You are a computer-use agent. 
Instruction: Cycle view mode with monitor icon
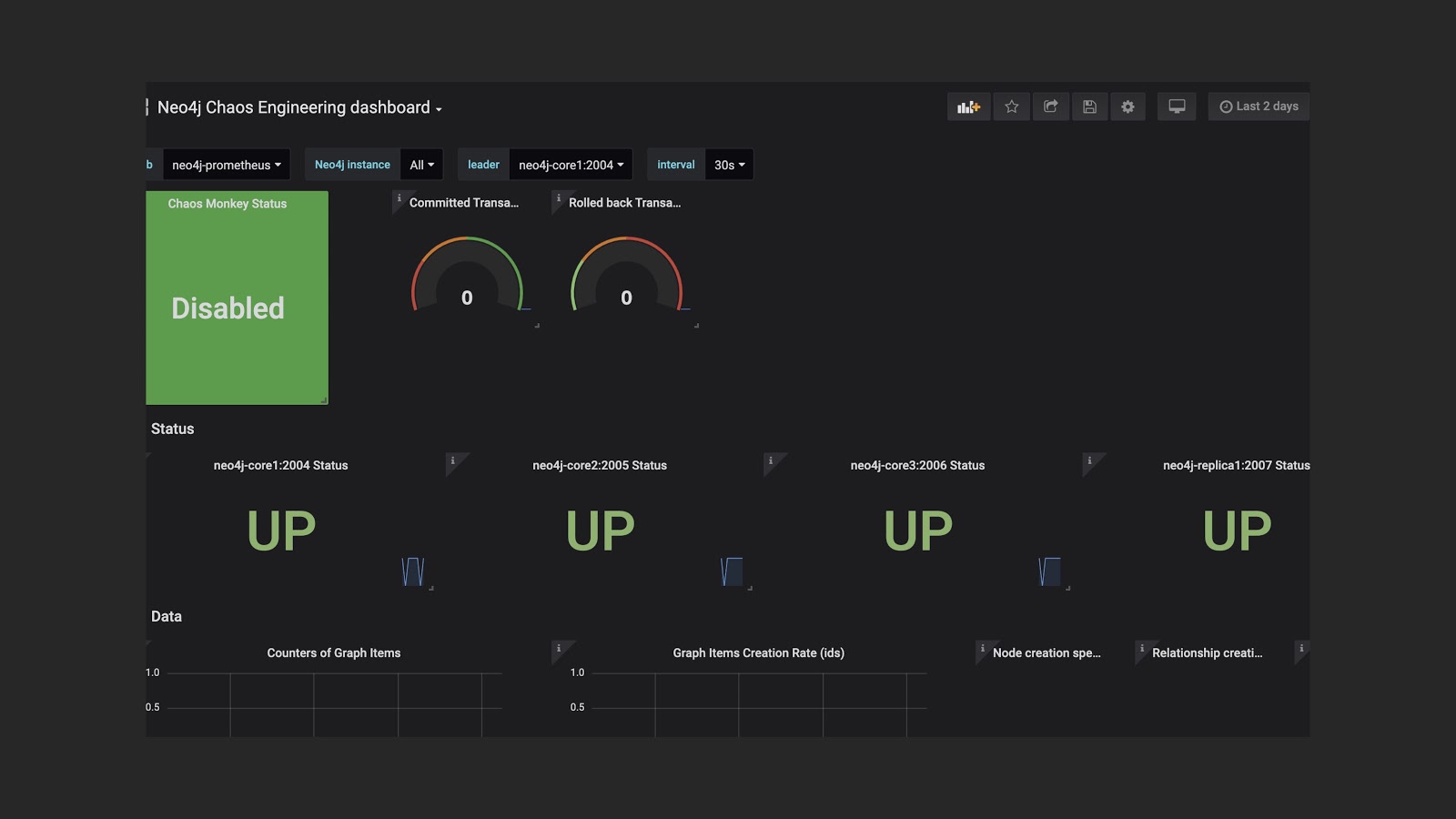click(x=1177, y=106)
